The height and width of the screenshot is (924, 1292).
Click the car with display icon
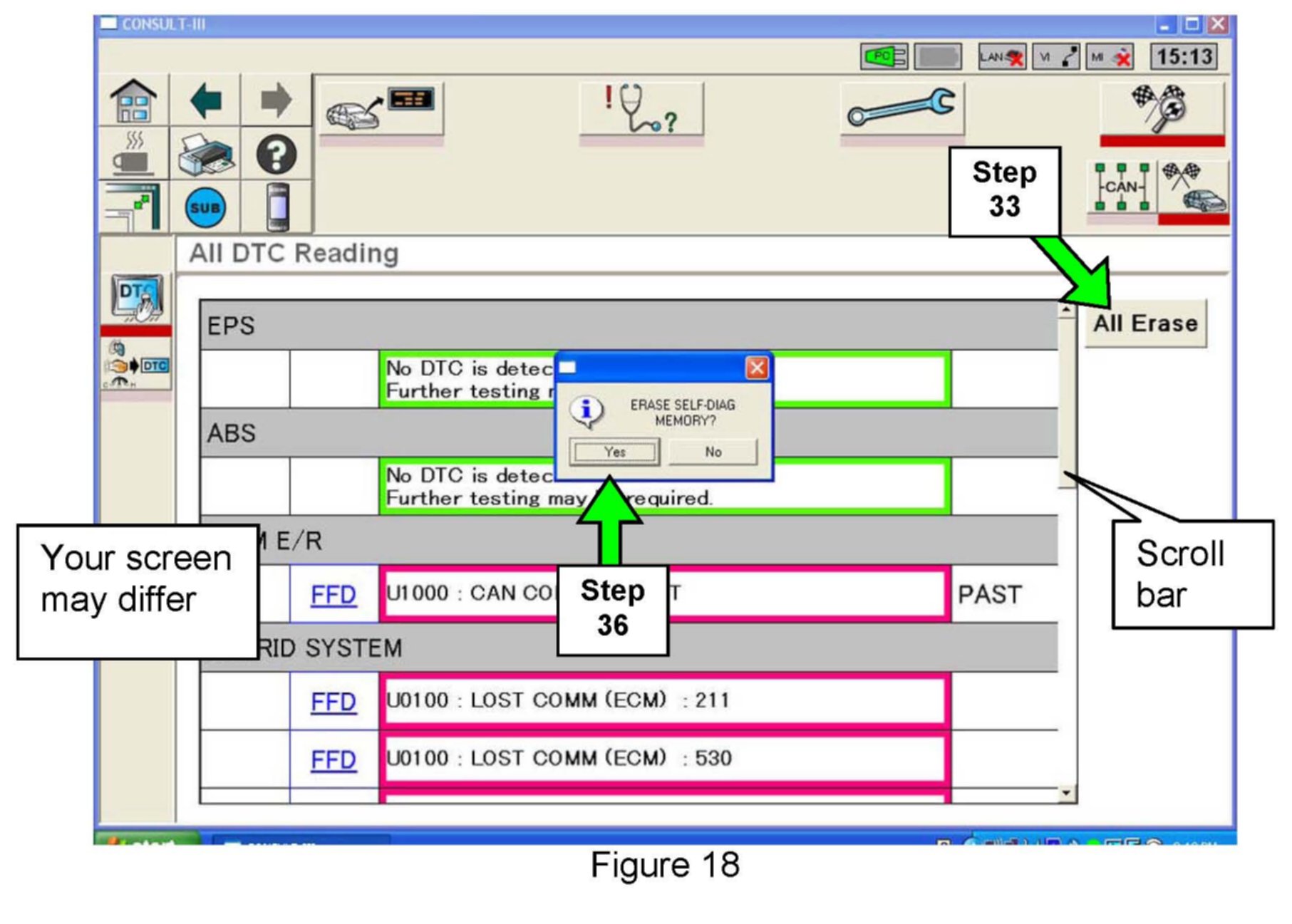pos(380,110)
